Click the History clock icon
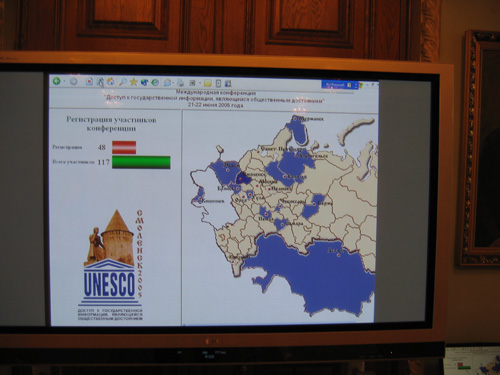The image size is (500, 375). 155,82
